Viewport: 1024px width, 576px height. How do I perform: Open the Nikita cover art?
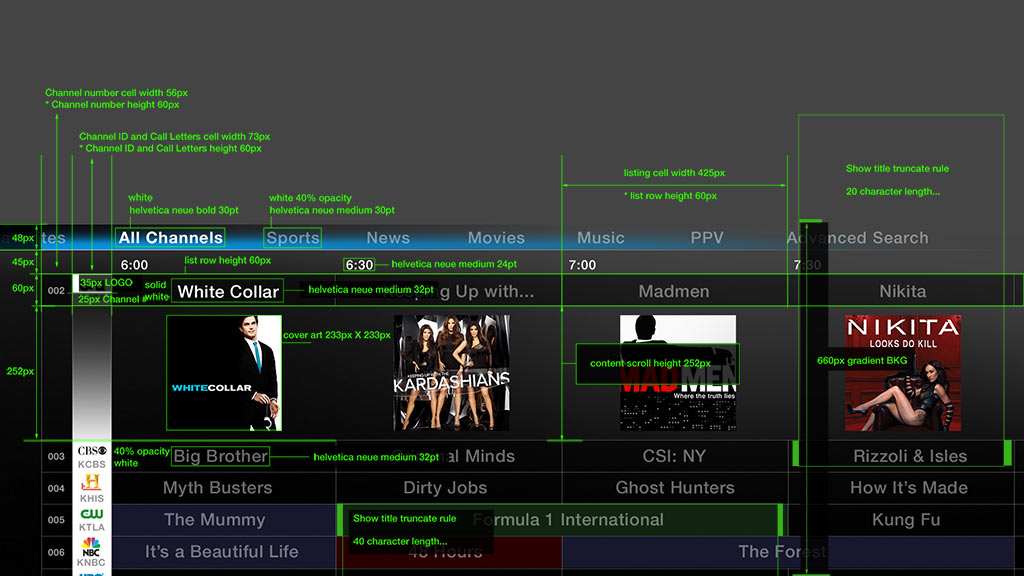tap(903, 373)
